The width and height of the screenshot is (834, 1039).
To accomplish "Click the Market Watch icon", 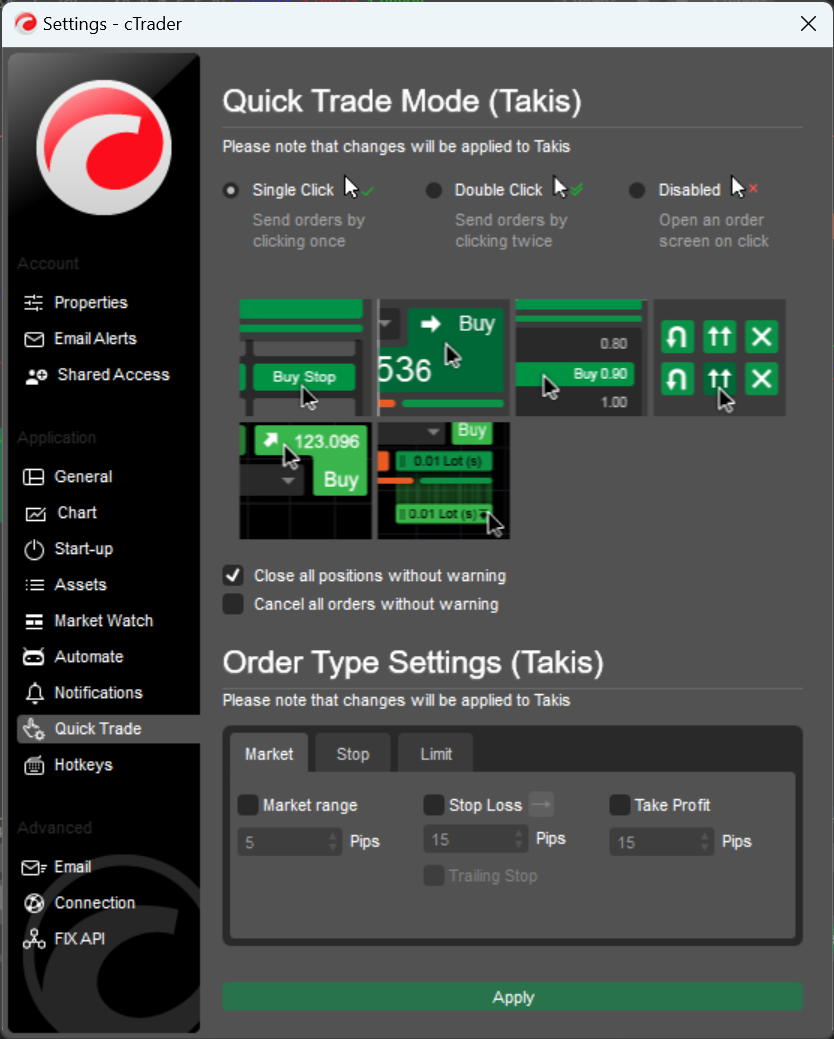I will pos(34,622).
